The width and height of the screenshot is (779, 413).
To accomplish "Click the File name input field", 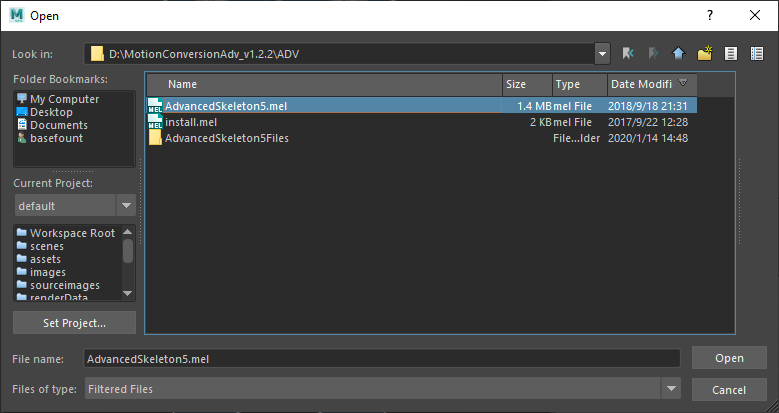I will tap(382, 359).
